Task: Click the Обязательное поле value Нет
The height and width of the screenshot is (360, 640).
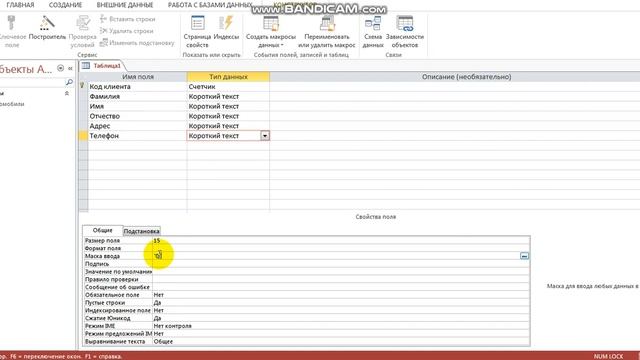Action: click(x=341, y=295)
